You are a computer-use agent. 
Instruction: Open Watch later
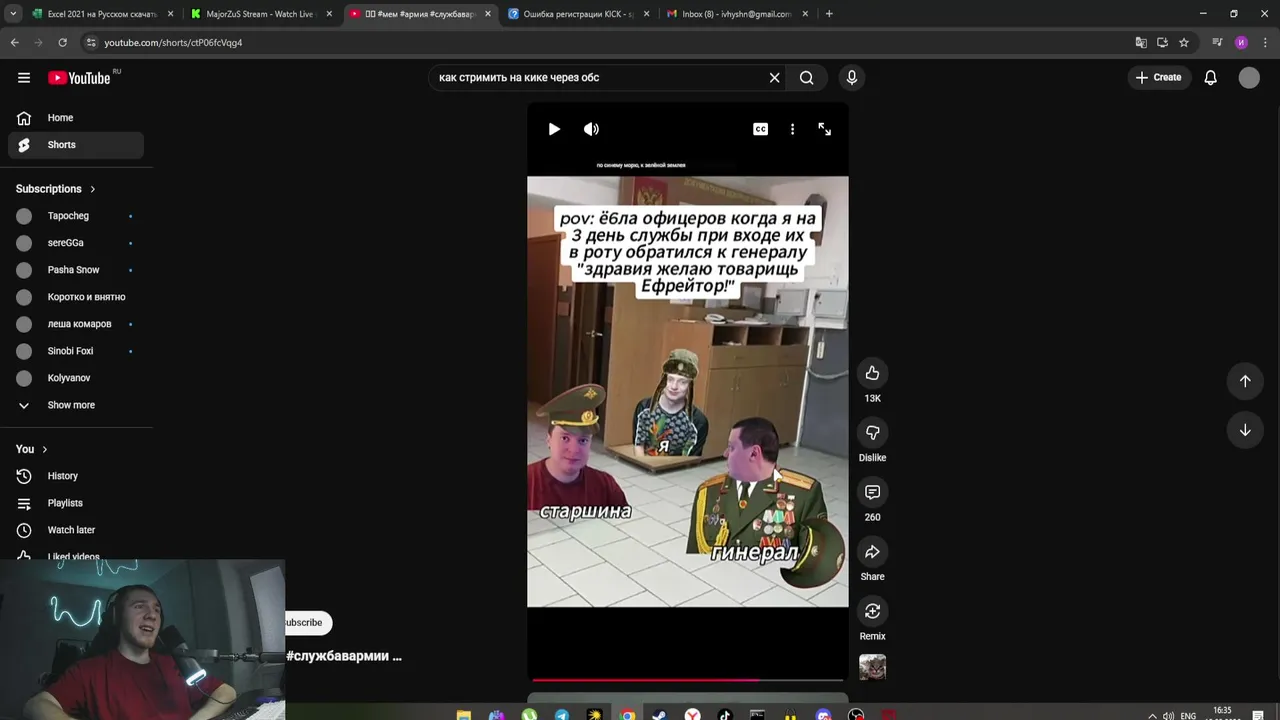click(x=76, y=530)
